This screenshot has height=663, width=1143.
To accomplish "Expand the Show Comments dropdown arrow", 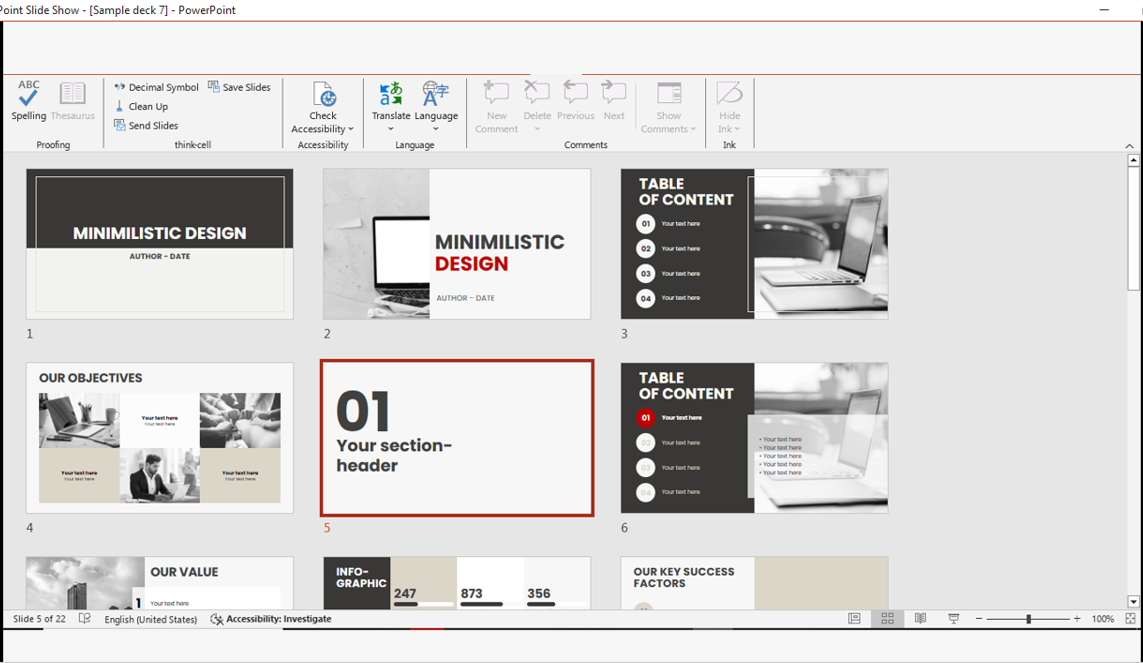I will click(693, 129).
